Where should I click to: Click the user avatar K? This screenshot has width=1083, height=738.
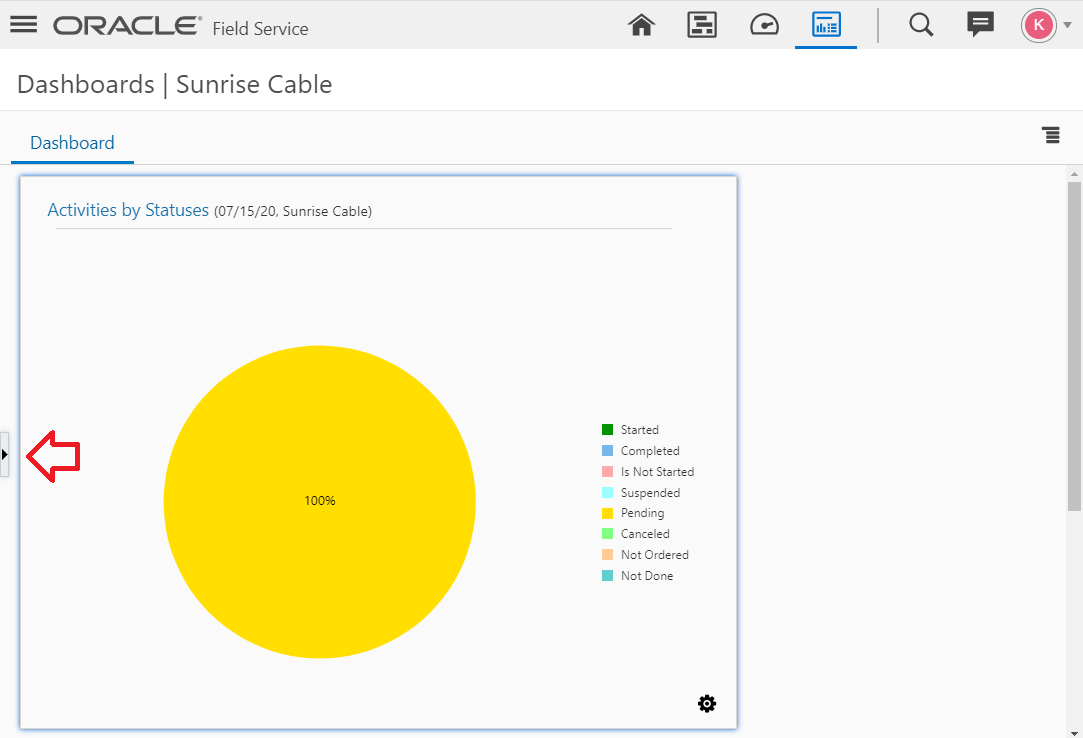coord(1039,25)
